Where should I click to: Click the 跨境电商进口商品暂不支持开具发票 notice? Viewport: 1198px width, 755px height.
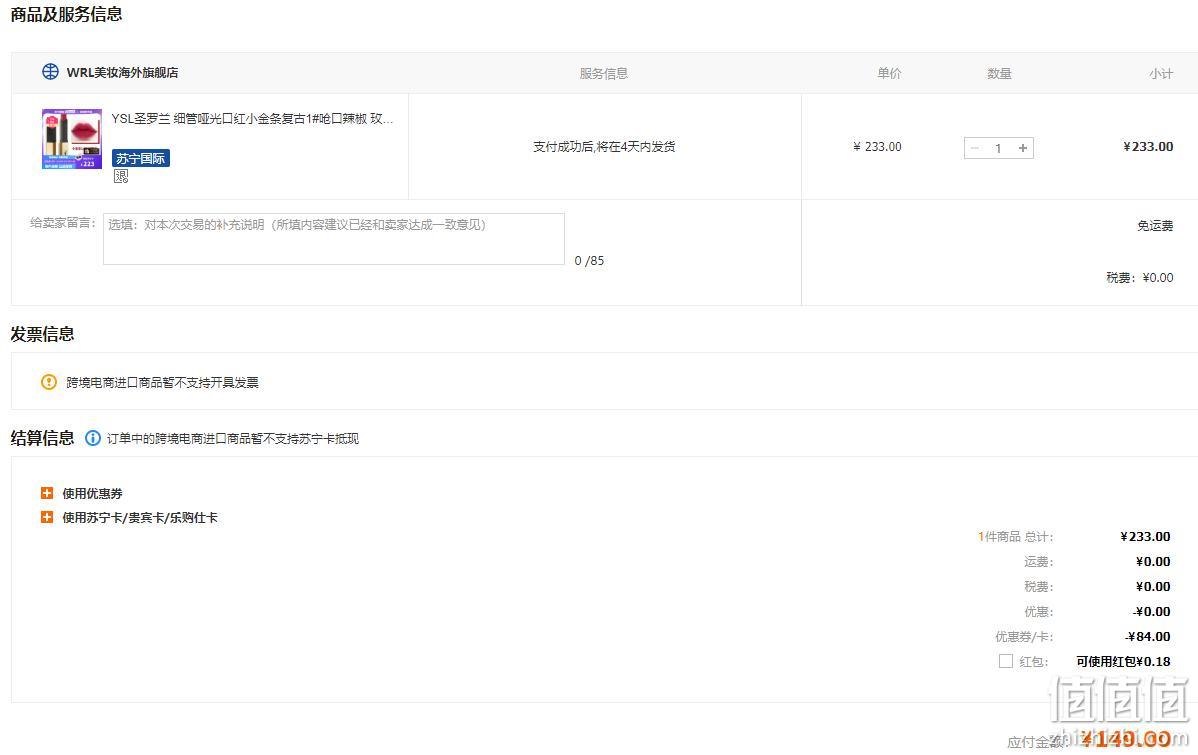pos(163,382)
